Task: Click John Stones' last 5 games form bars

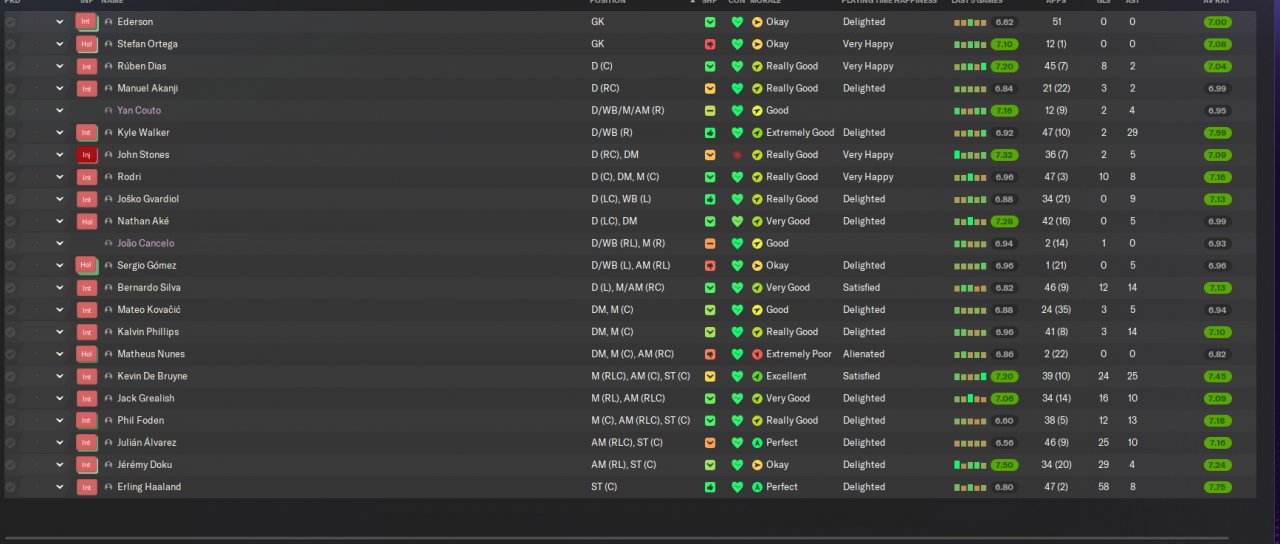Action: [x=970, y=155]
